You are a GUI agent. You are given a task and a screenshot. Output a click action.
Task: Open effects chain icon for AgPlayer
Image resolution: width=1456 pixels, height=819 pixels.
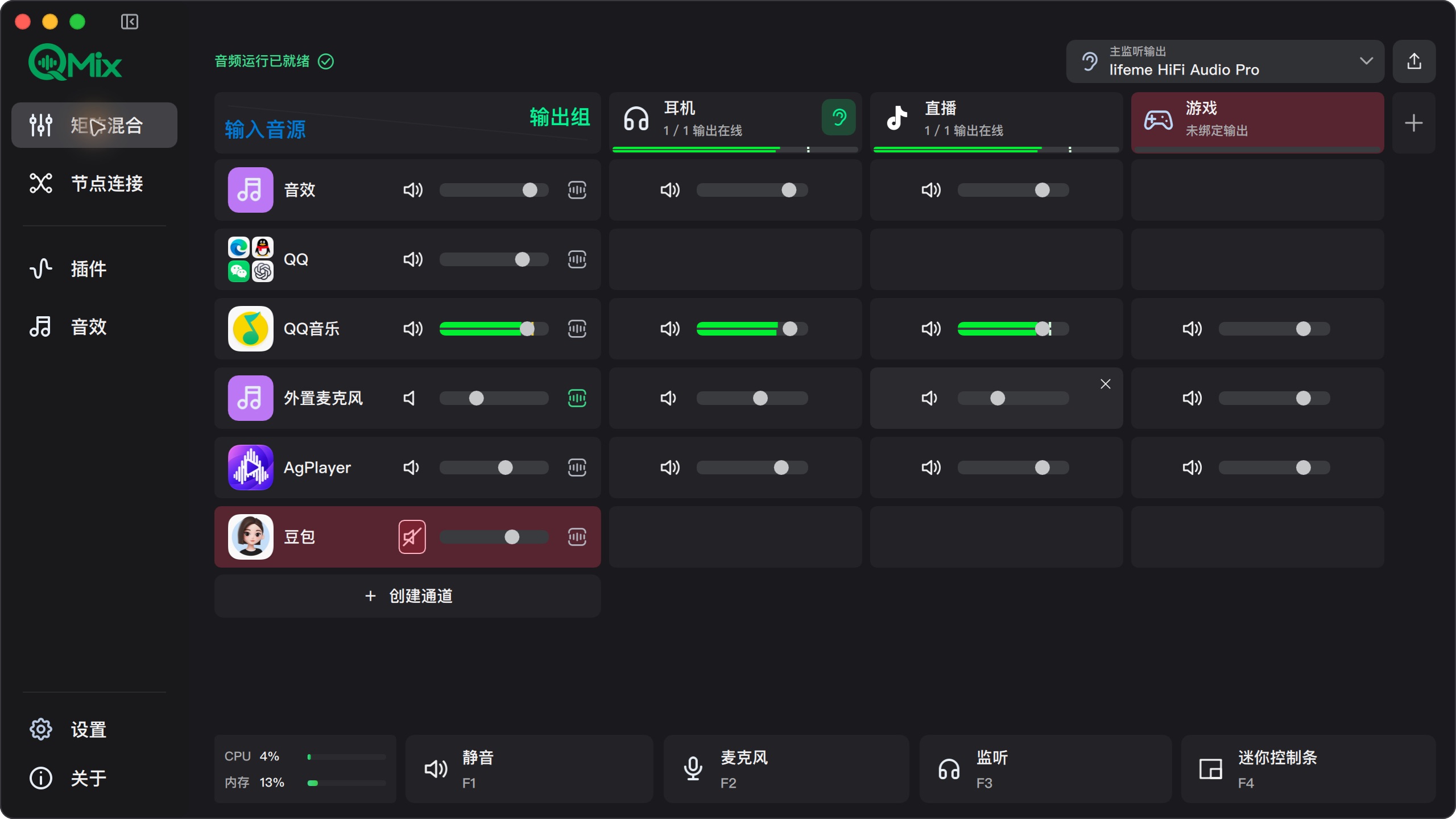tap(577, 468)
